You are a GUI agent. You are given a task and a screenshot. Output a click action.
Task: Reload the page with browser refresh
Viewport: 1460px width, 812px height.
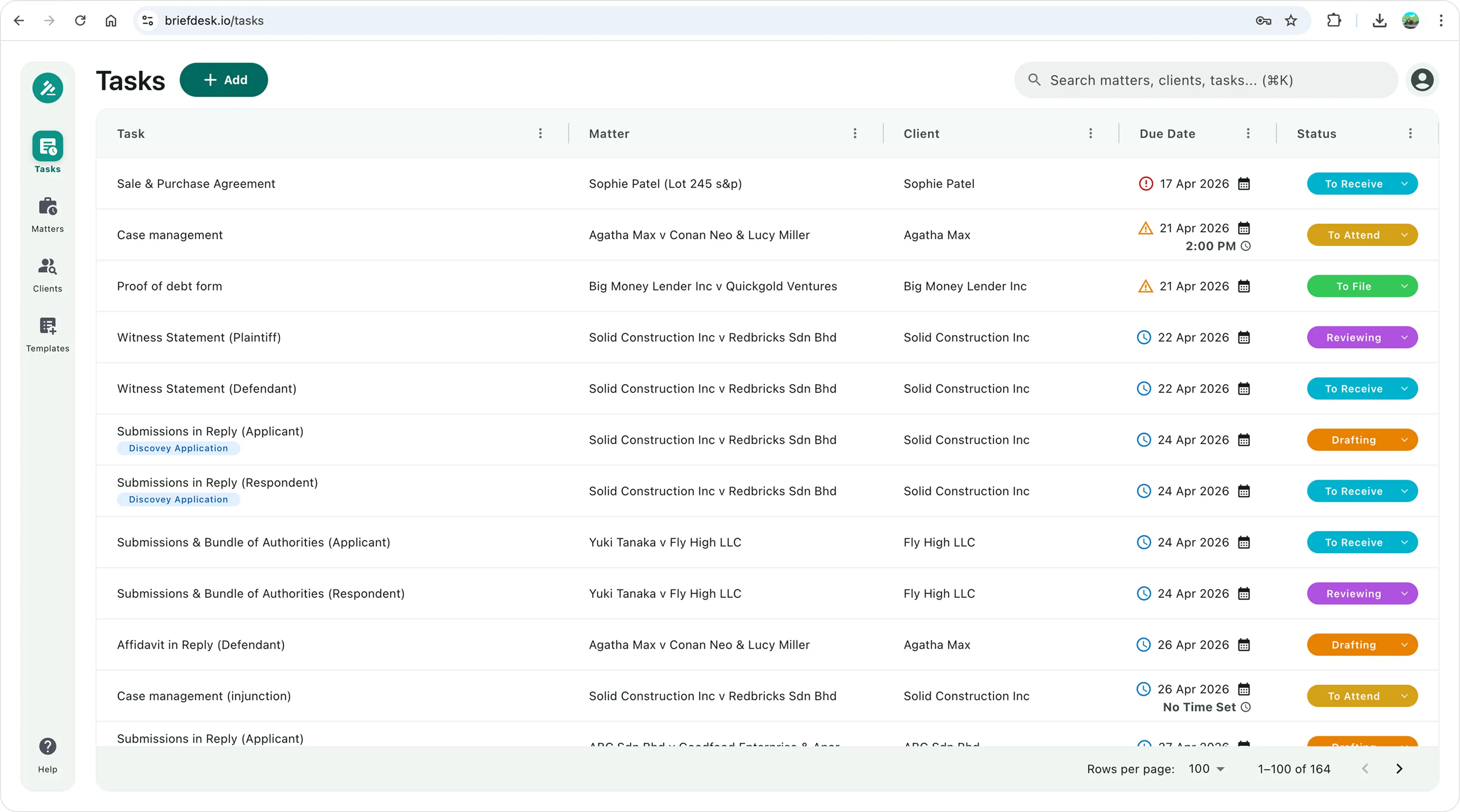81,20
